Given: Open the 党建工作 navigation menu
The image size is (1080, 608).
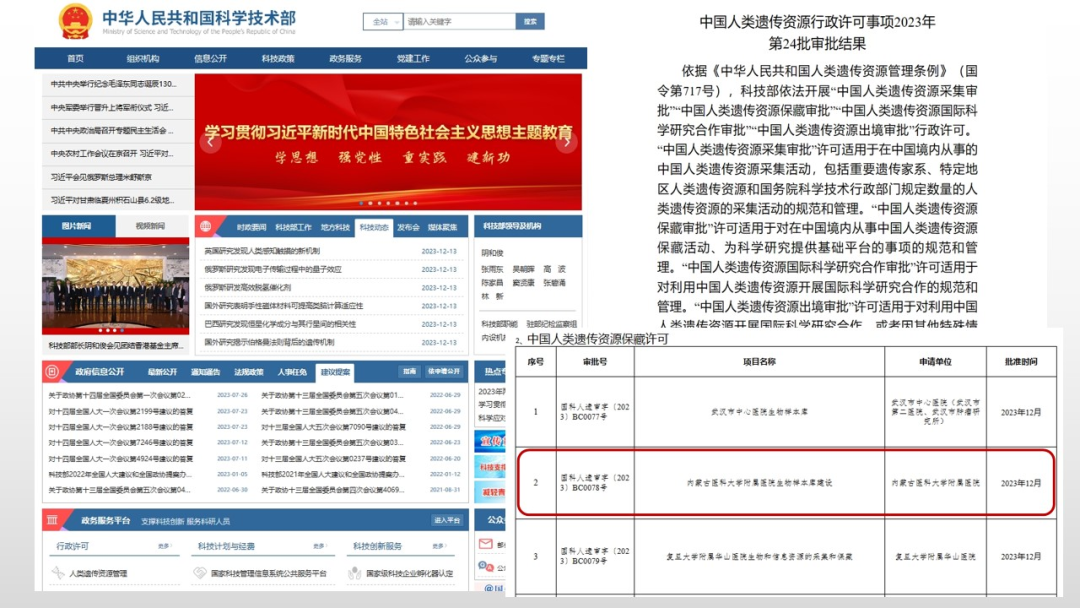Looking at the screenshot, I should (413, 59).
